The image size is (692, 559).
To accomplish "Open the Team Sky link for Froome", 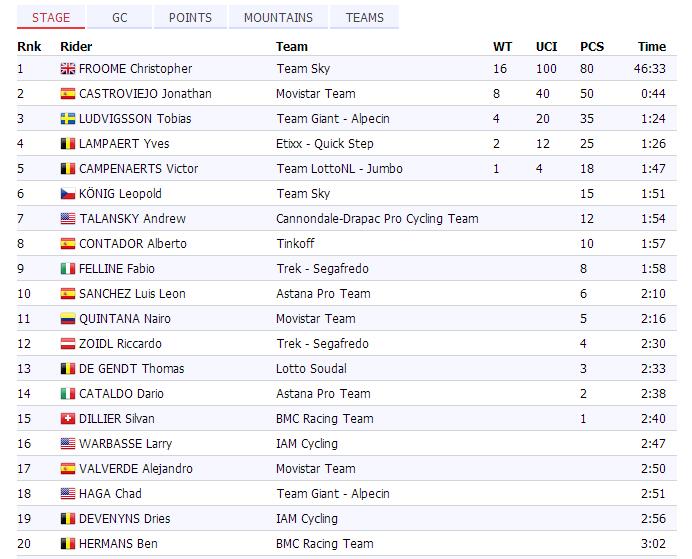I will coord(302,69).
